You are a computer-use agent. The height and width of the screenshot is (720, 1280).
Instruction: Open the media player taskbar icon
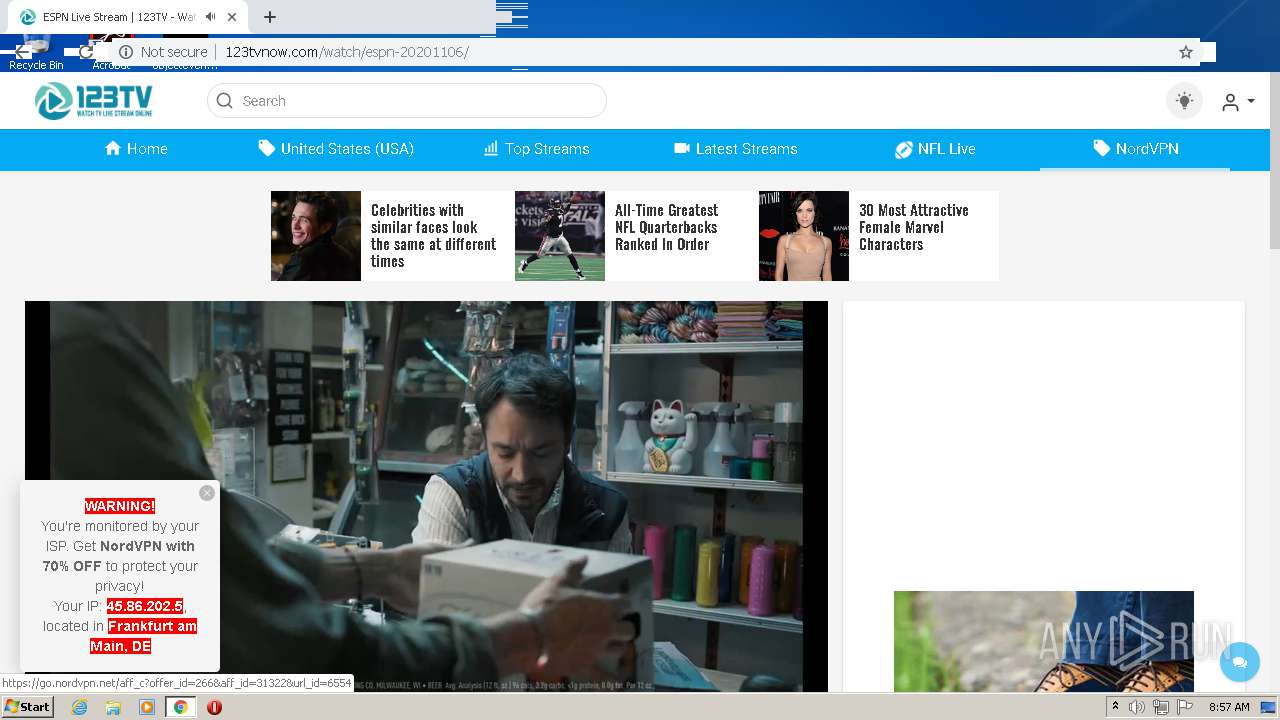[147, 707]
